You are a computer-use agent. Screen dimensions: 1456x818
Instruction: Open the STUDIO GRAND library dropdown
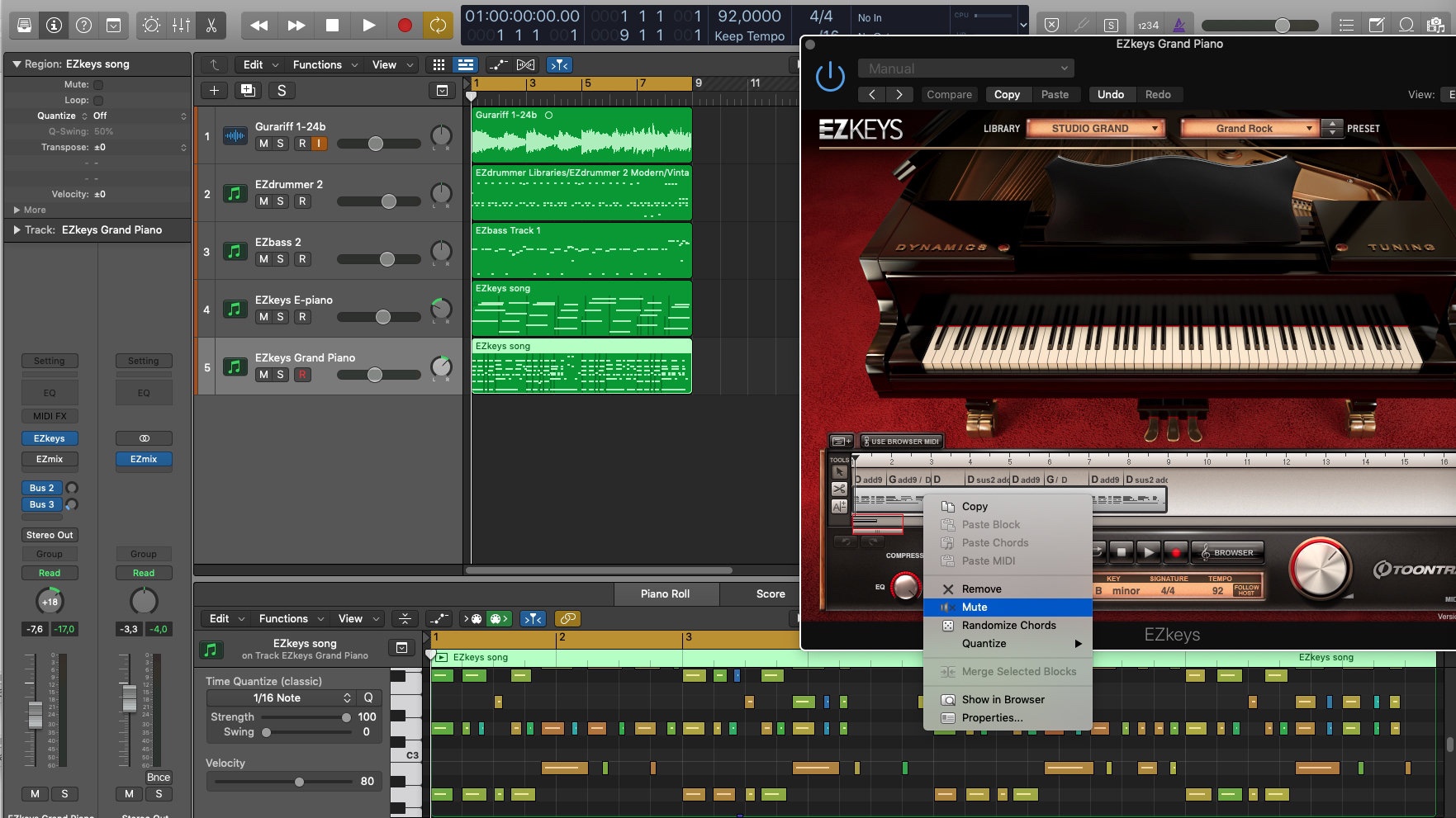coord(1095,129)
